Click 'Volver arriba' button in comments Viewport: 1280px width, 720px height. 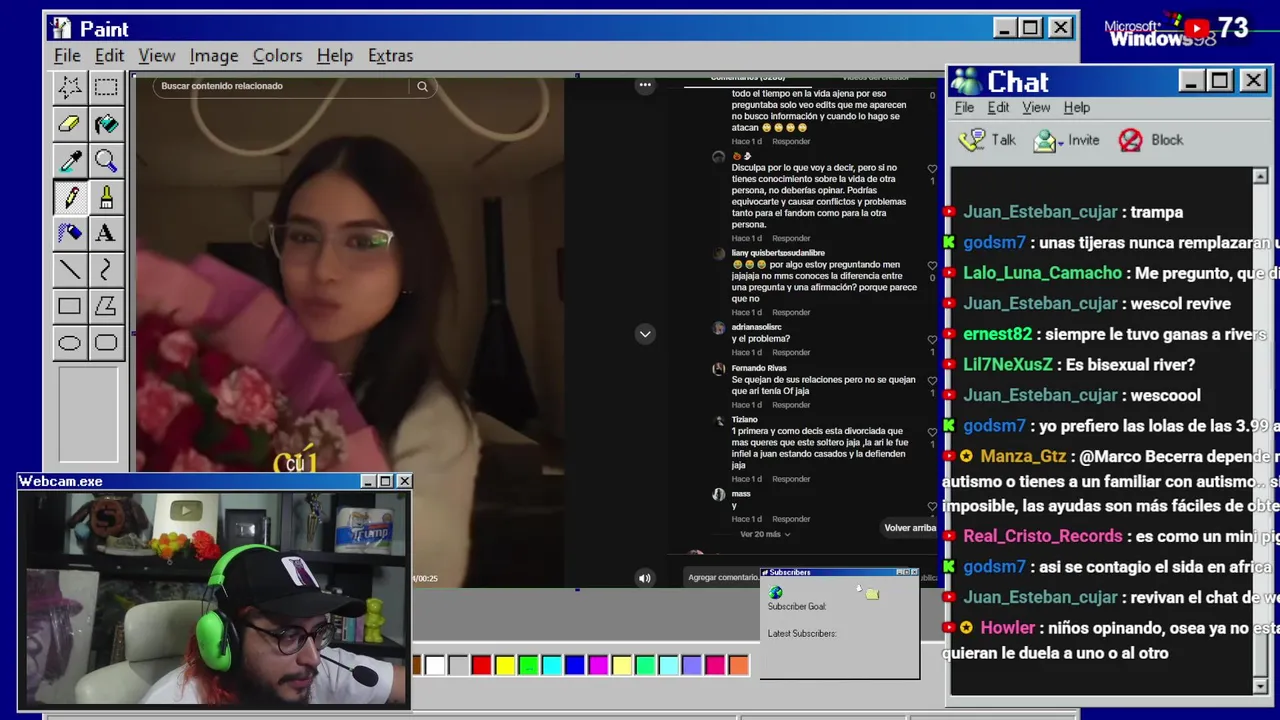pos(910,528)
